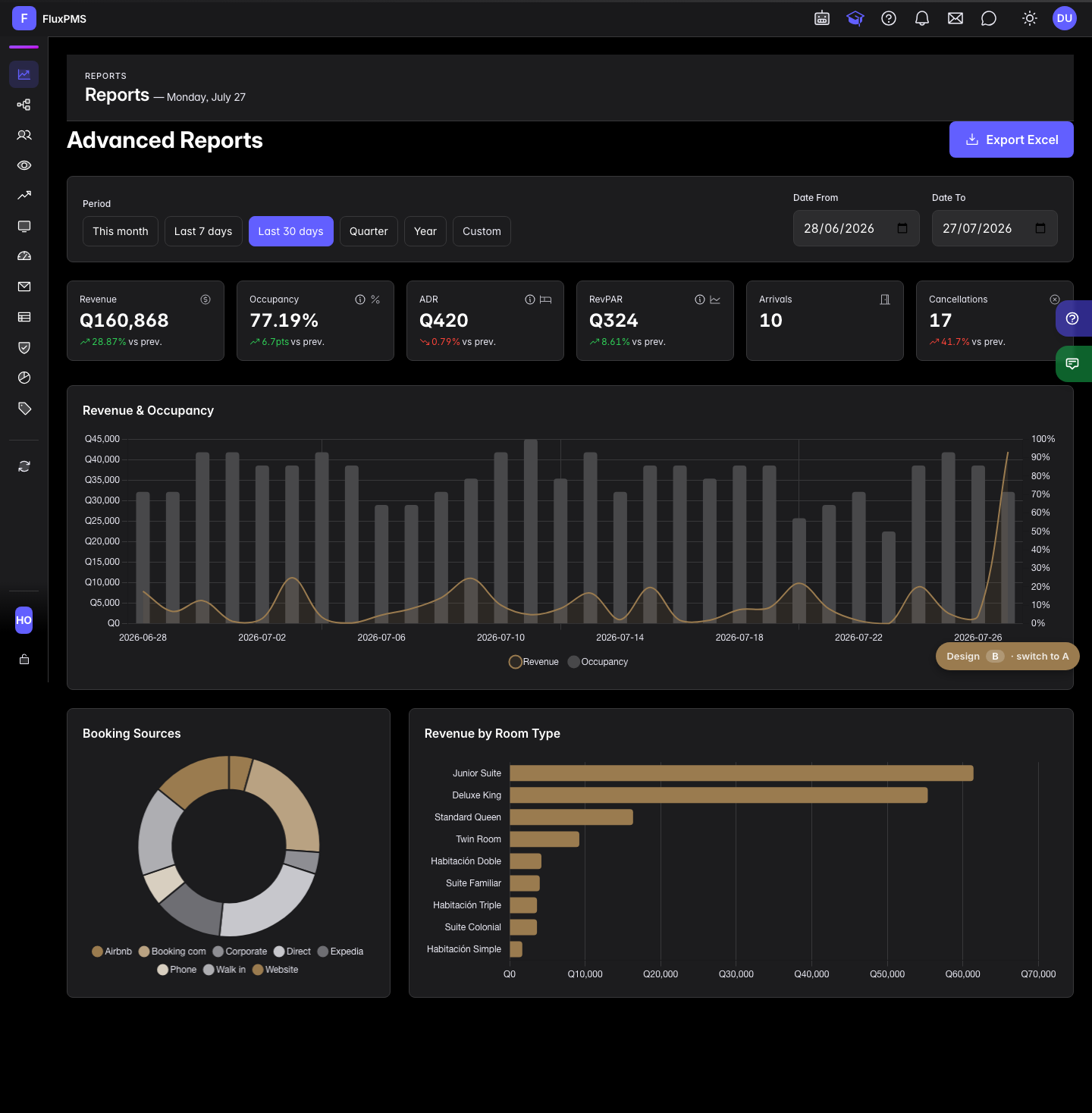Toggle Occupancy series in chart legend
1092x1113 pixels.
(x=598, y=662)
